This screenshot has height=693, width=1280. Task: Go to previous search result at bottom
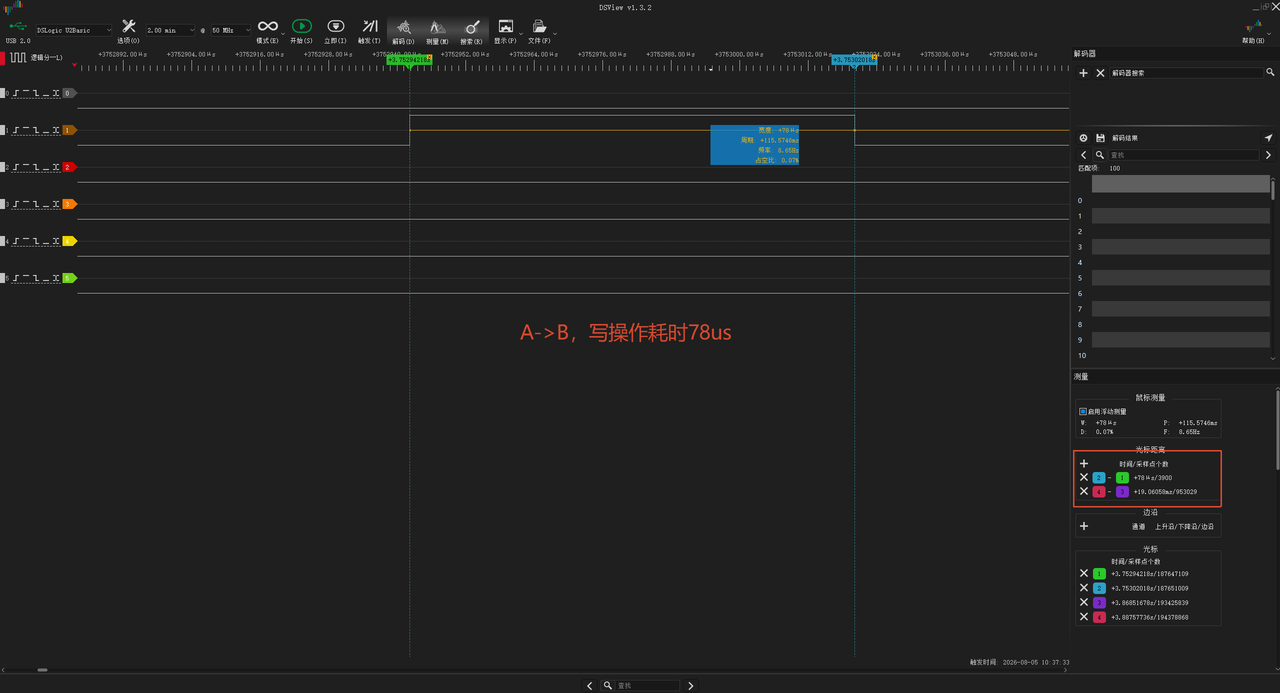pos(590,686)
